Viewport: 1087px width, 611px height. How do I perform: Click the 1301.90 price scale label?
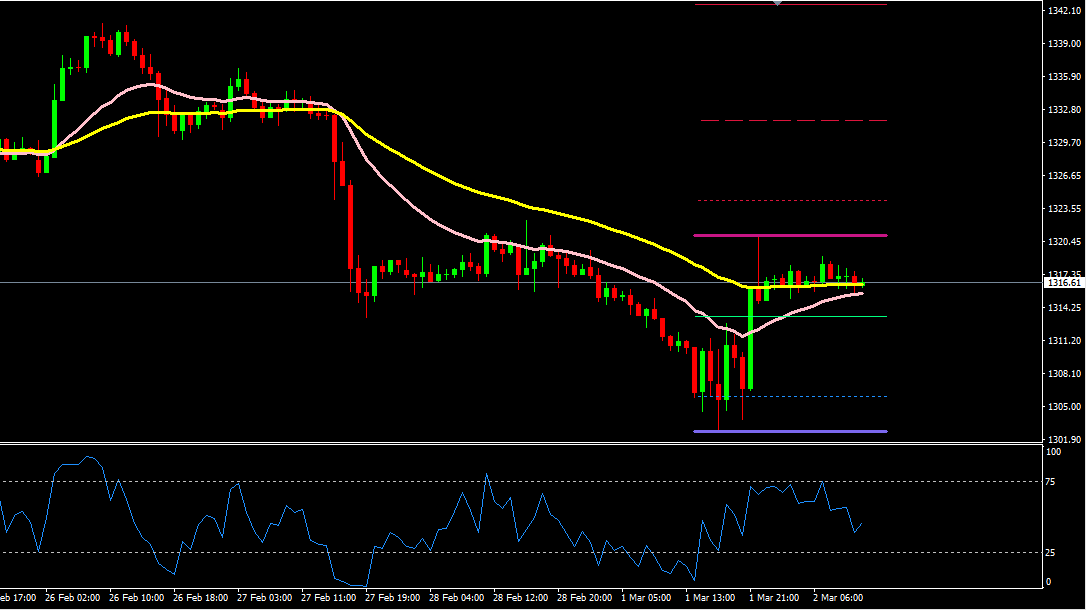click(x=1065, y=440)
